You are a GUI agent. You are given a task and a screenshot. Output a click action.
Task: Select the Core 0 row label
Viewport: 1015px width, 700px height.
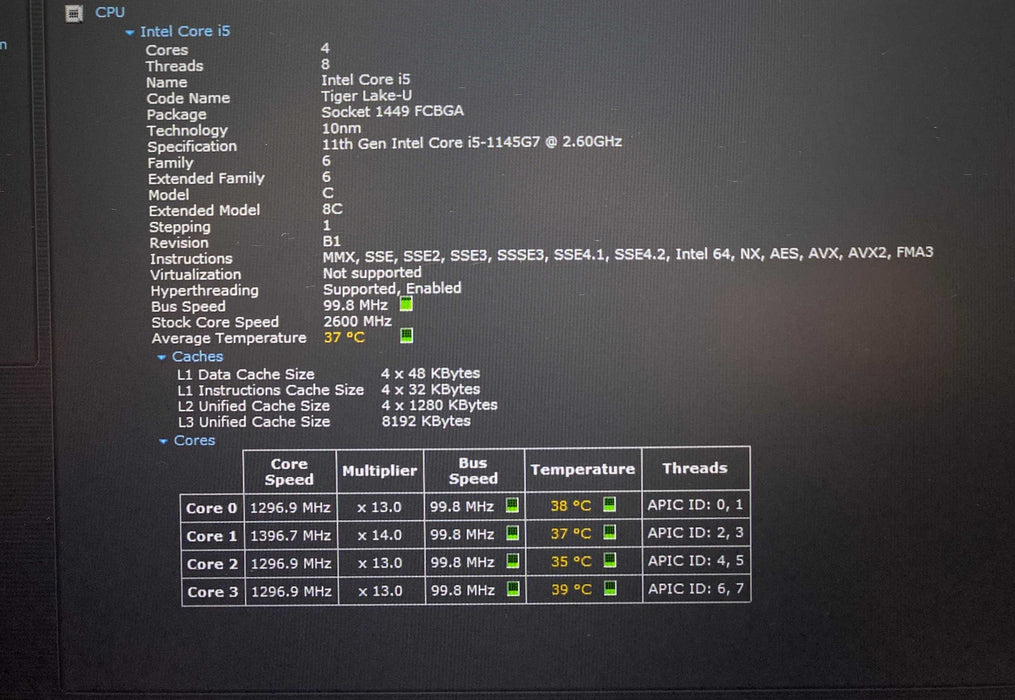click(212, 508)
